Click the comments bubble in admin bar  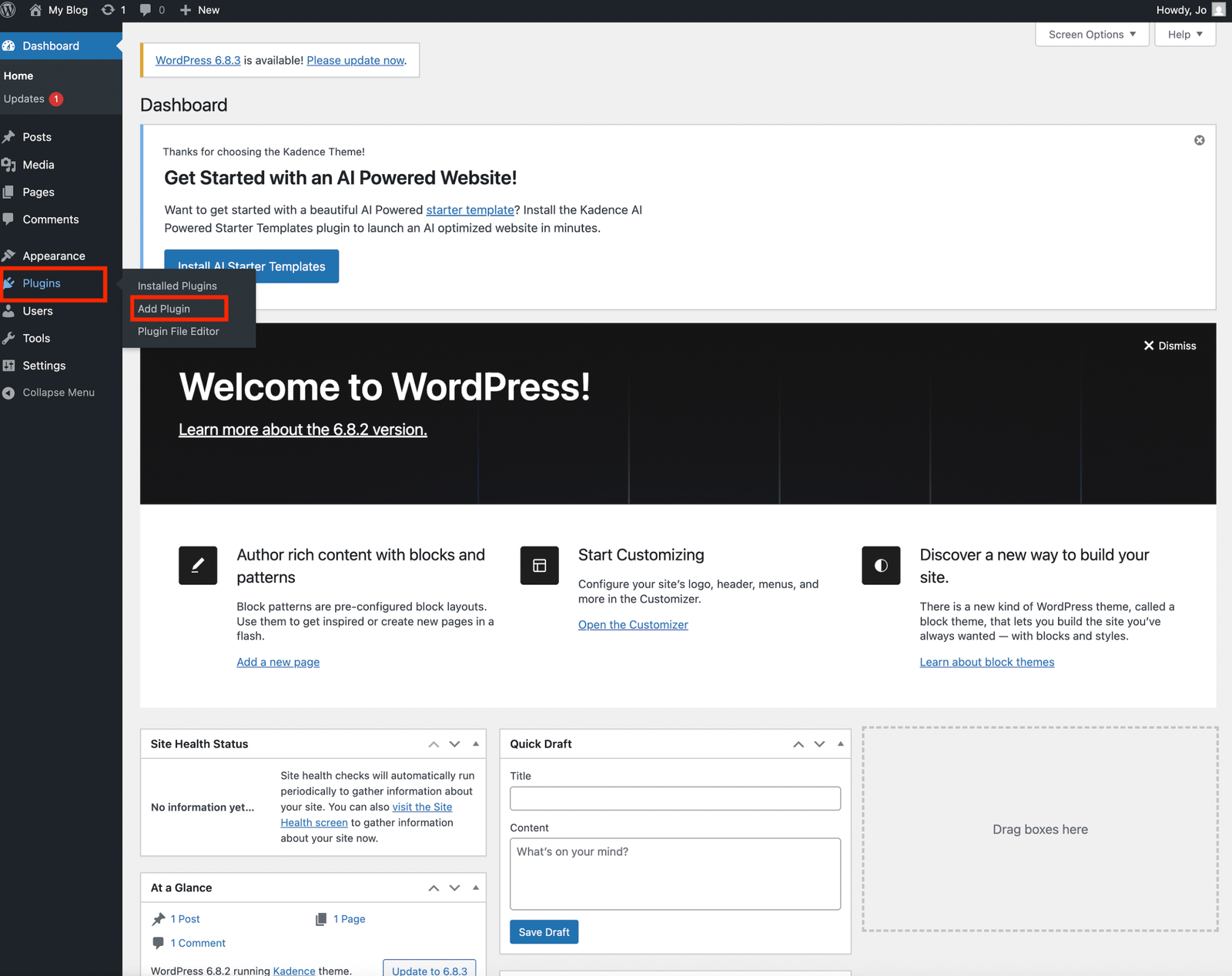(146, 10)
